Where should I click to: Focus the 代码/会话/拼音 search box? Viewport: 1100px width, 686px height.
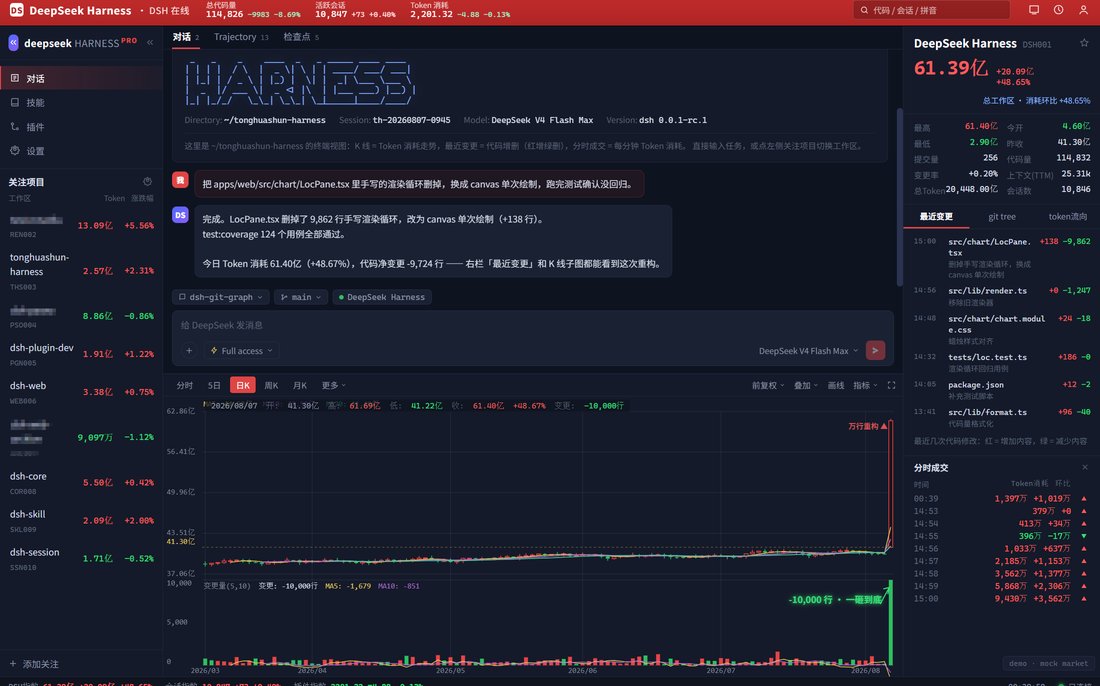pyautogui.click(x=932, y=10)
